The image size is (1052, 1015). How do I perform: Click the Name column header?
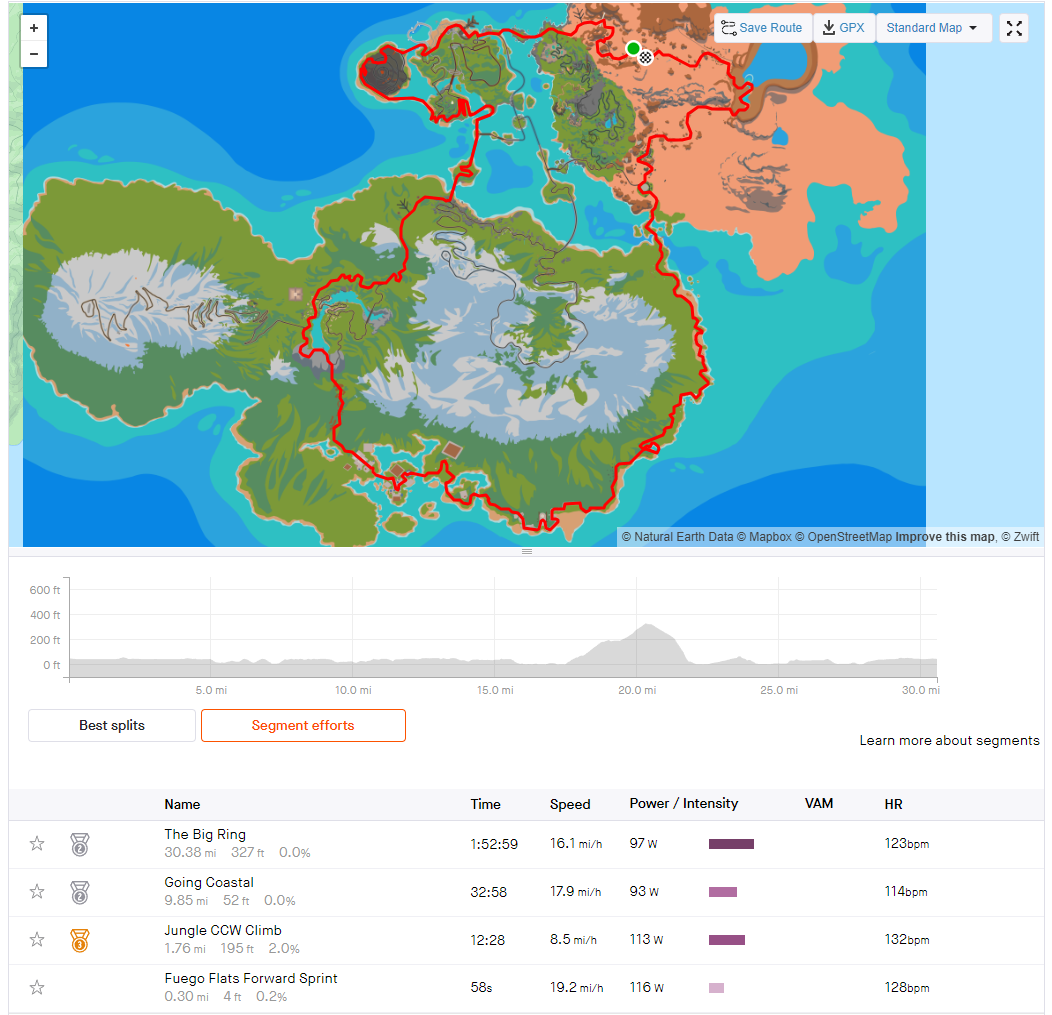[x=182, y=804]
